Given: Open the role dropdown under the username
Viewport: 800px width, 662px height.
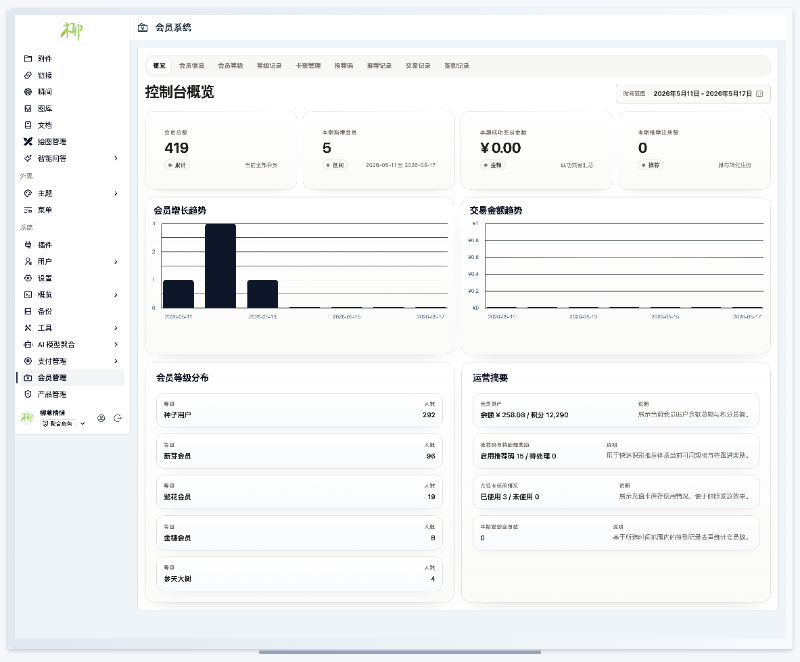Looking at the screenshot, I should tap(63, 424).
